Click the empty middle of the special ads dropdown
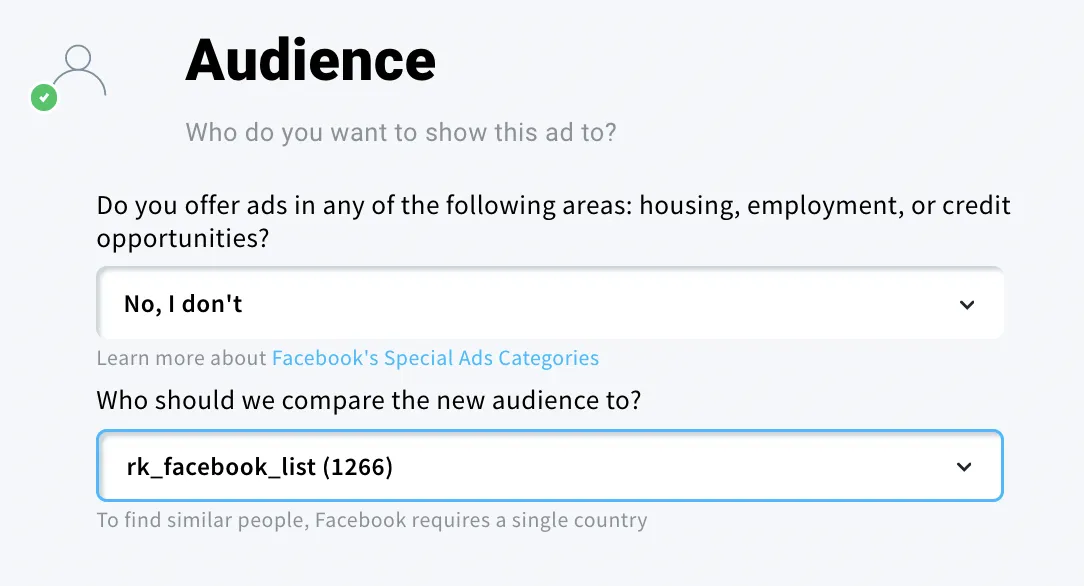 (x=600, y=304)
